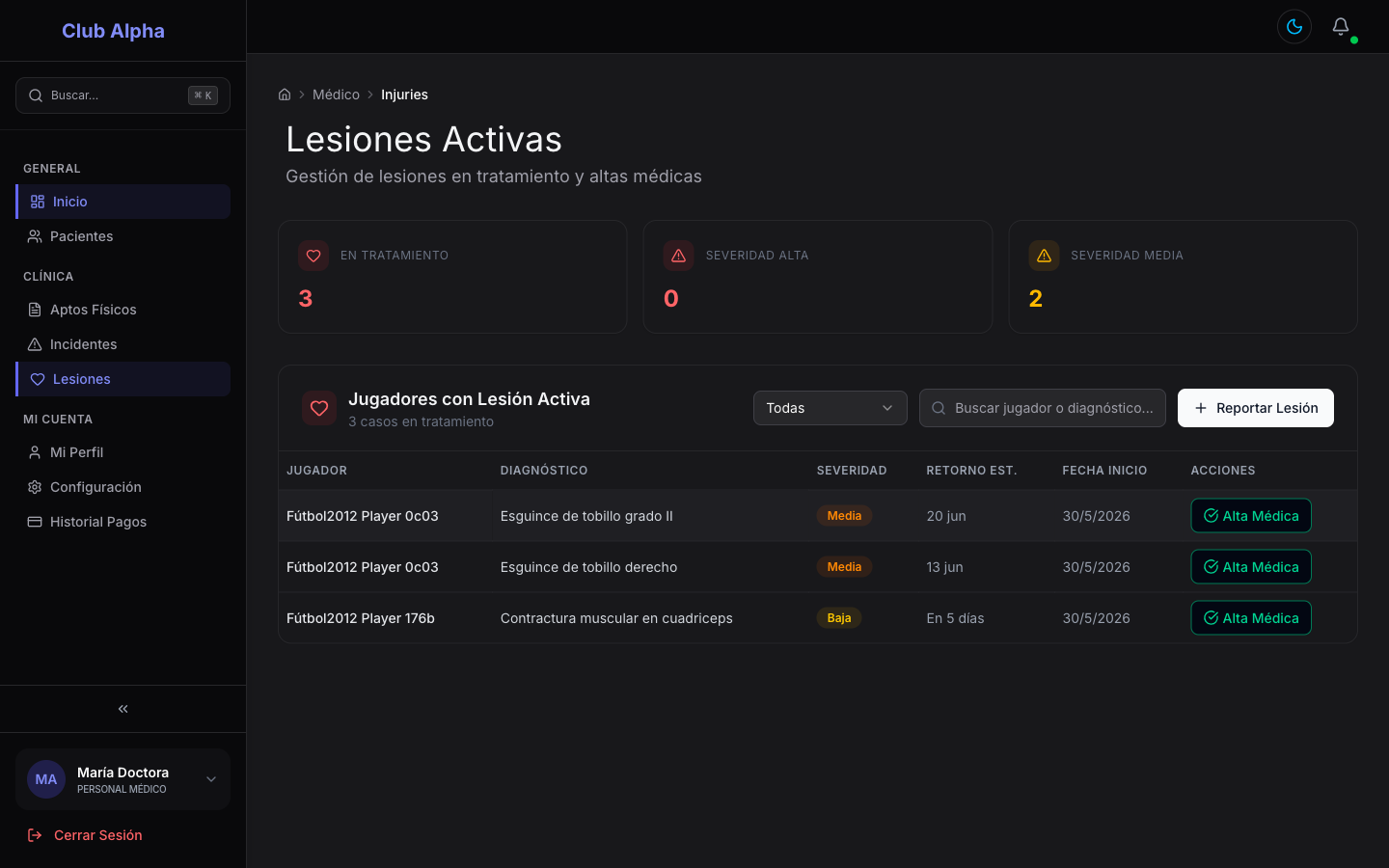Open Incidentes page
The image size is (1389, 868).
[x=123, y=344]
